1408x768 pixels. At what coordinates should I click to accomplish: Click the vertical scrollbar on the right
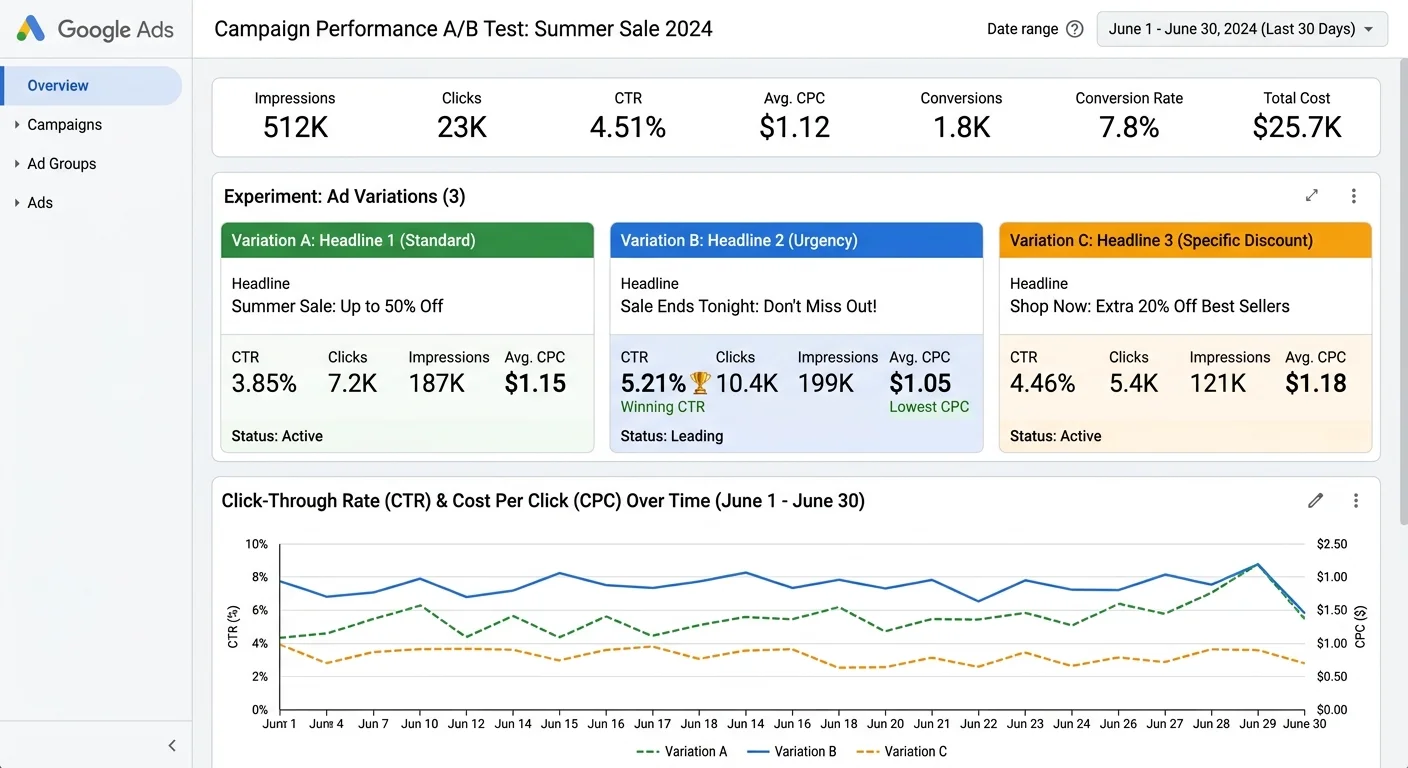coord(1403,290)
